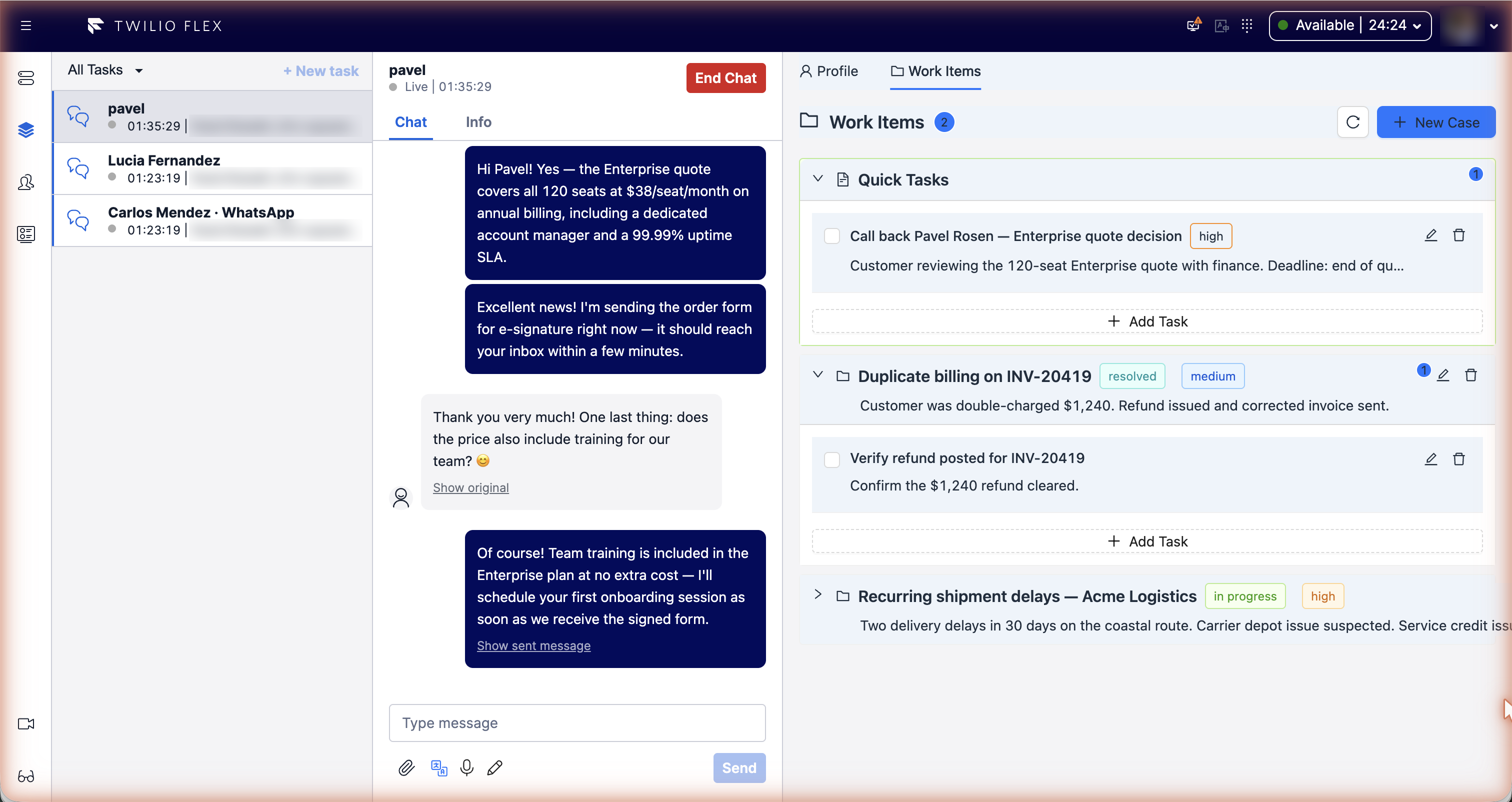Click the Show original link
This screenshot has width=1512, height=802.
tap(470, 488)
